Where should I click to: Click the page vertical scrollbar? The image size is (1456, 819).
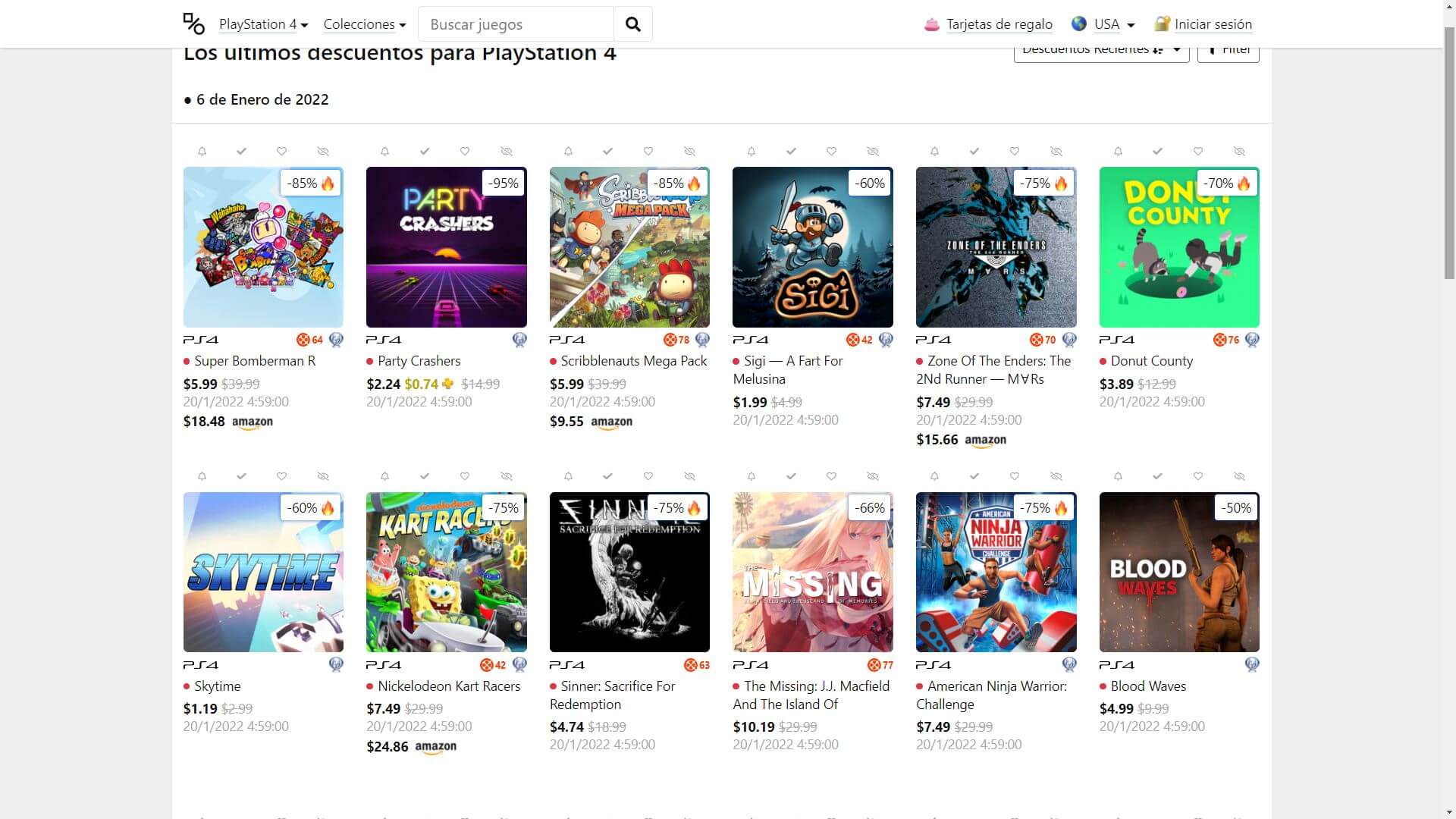tap(1449, 152)
